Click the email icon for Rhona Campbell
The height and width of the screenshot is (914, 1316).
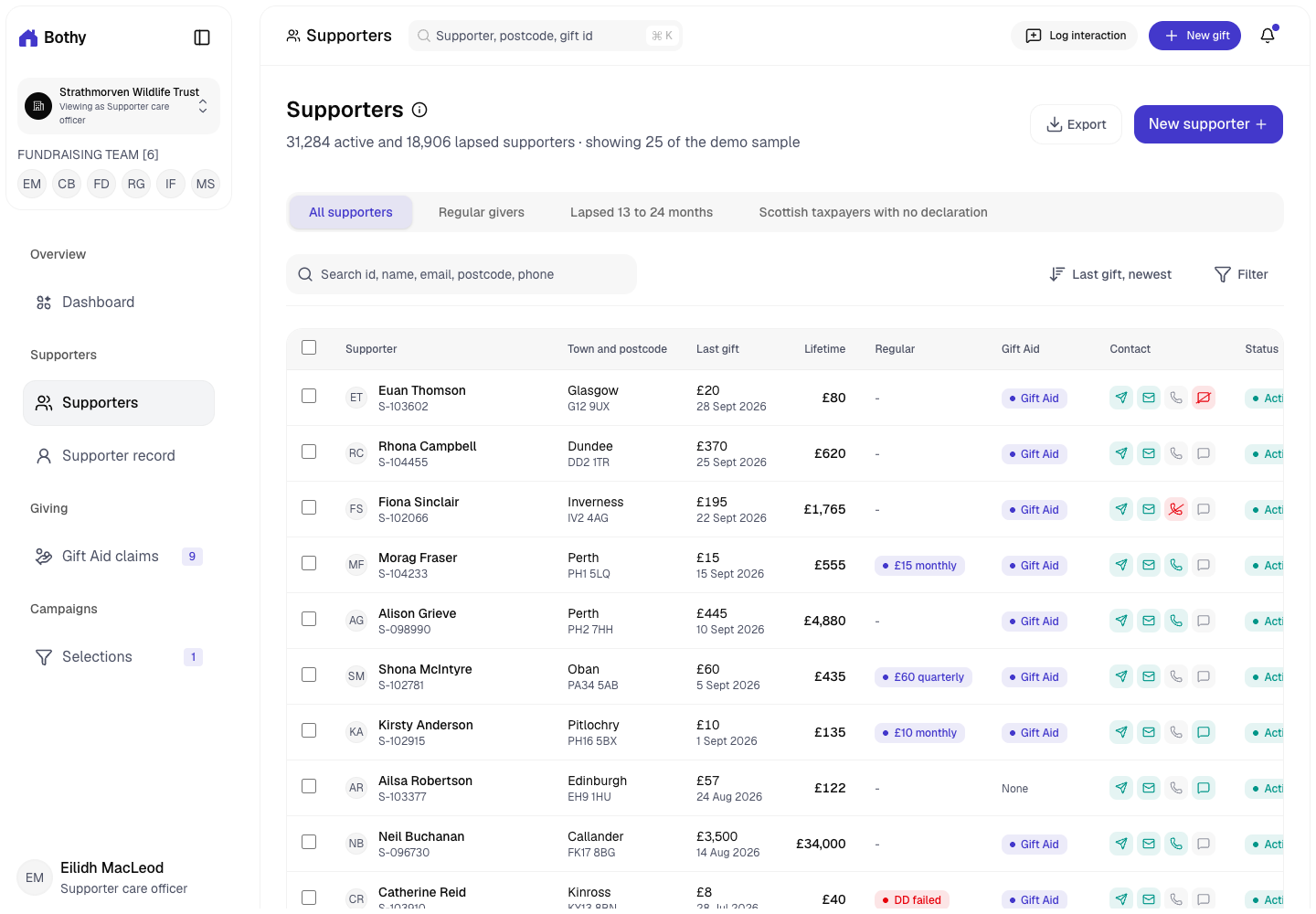pyautogui.click(x=1149, y=453)
